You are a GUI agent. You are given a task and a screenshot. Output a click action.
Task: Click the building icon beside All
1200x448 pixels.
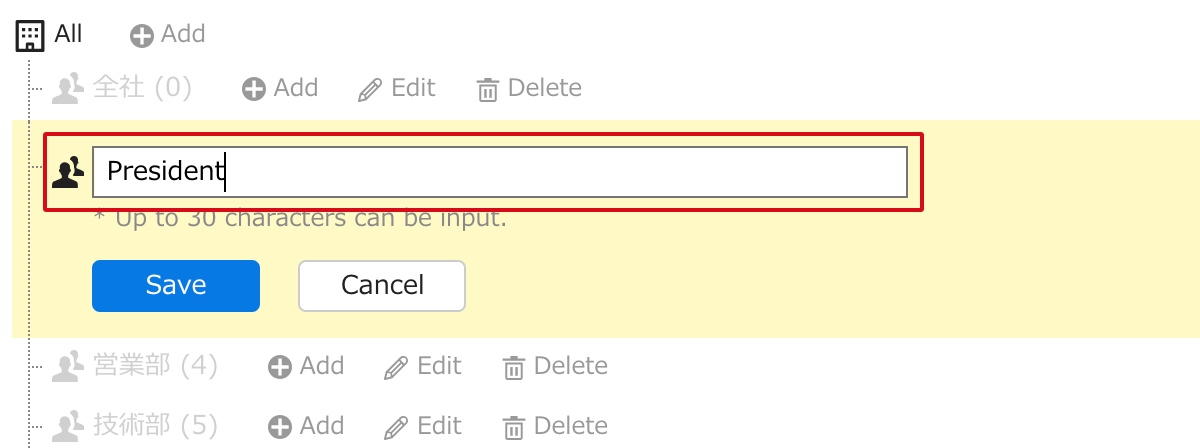coord(31,36)
